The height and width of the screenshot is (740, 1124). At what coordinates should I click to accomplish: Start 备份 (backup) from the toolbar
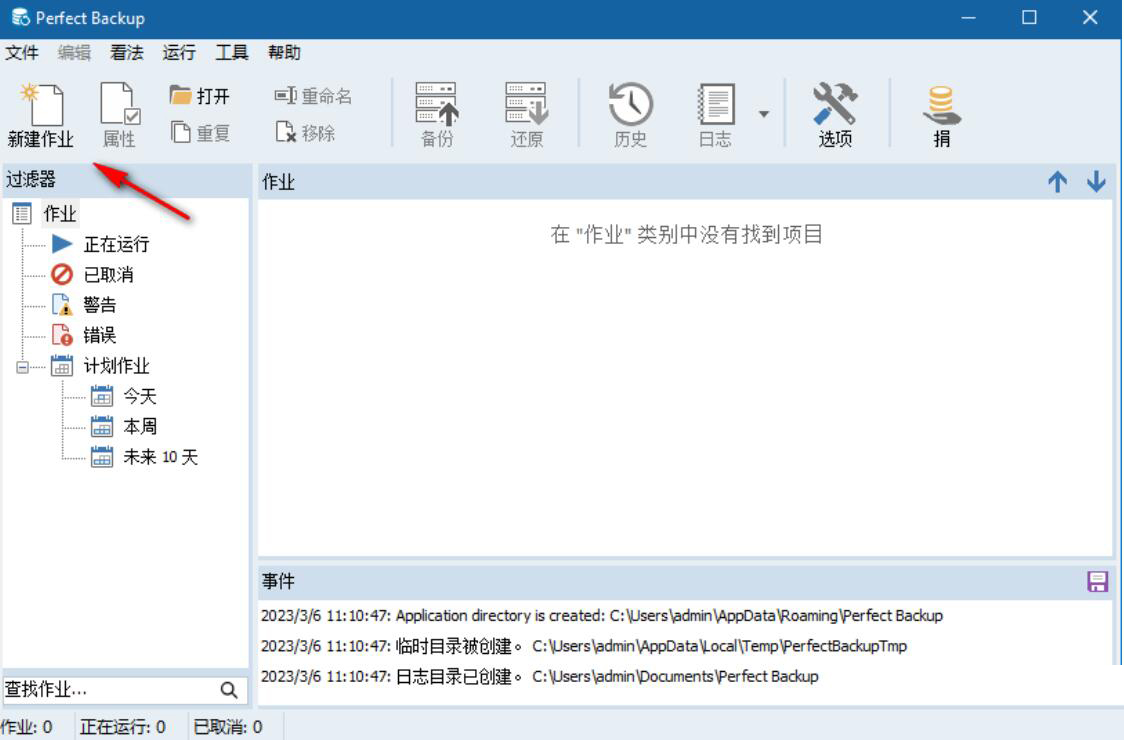(x=437, y=115)
